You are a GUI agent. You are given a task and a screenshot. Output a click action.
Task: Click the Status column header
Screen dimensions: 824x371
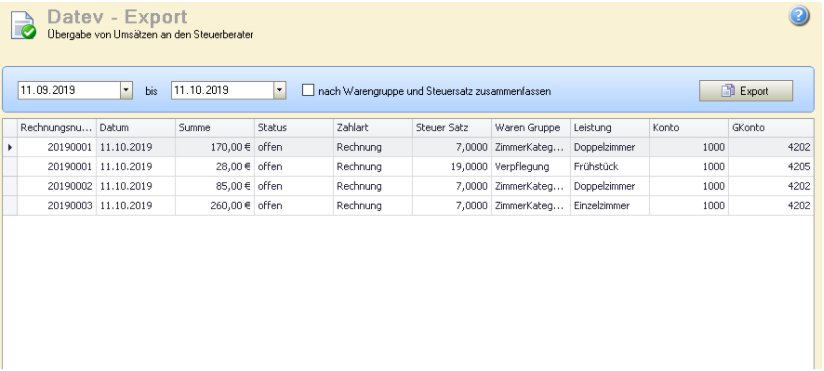tap(294, 128)
